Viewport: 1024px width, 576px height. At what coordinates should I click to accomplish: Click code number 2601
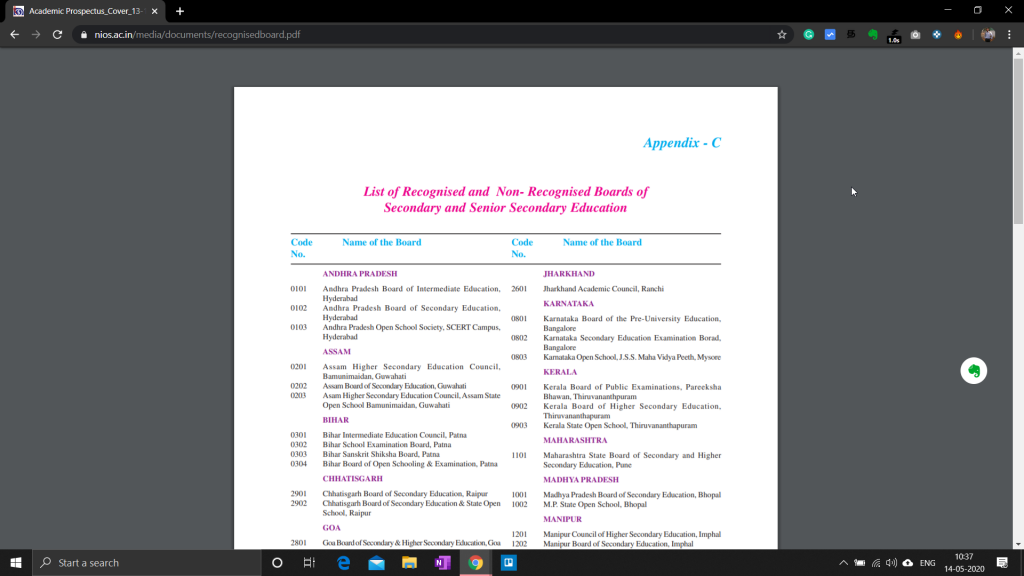519,289
